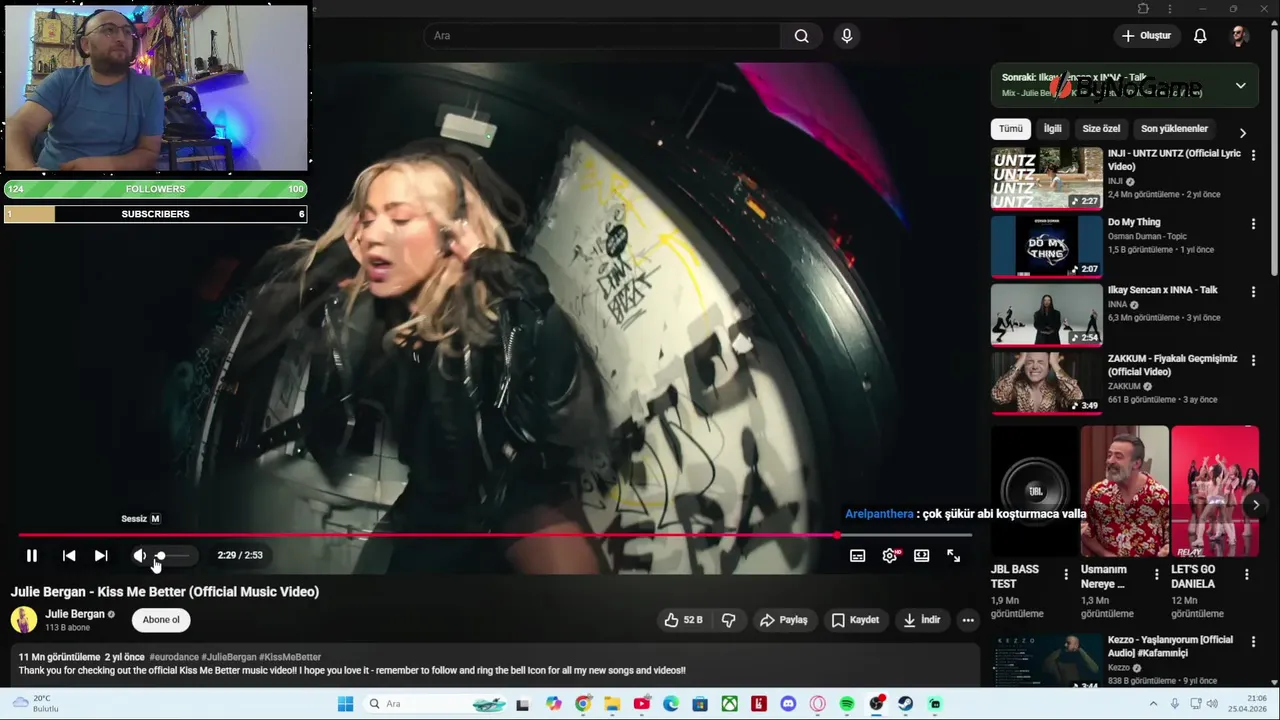Click the magnifier search button

(x=801, y=36)
